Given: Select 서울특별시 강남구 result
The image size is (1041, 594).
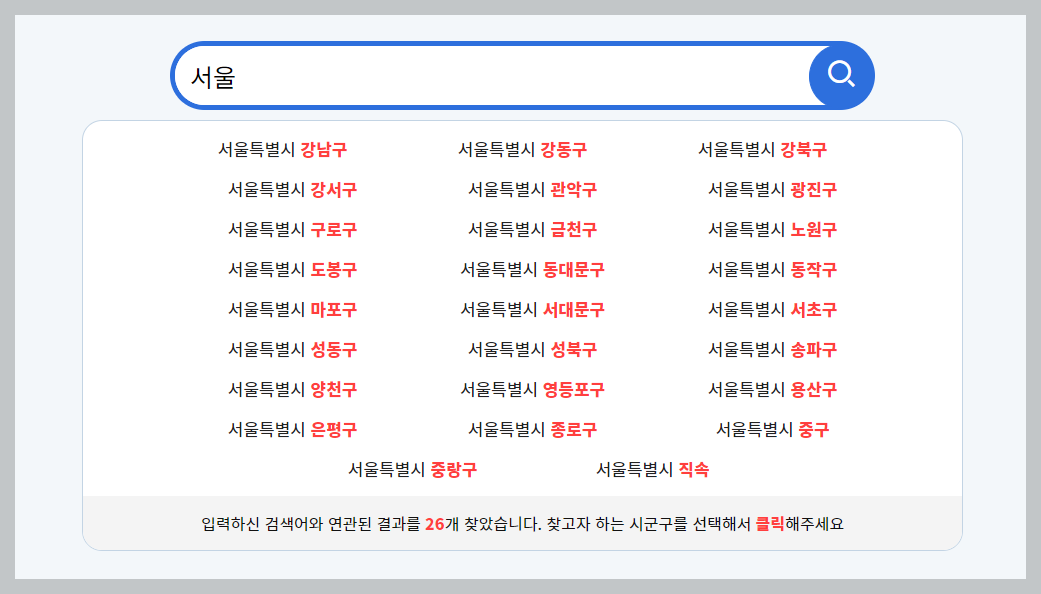Looking at the screenshot, I should pos(283,149).
